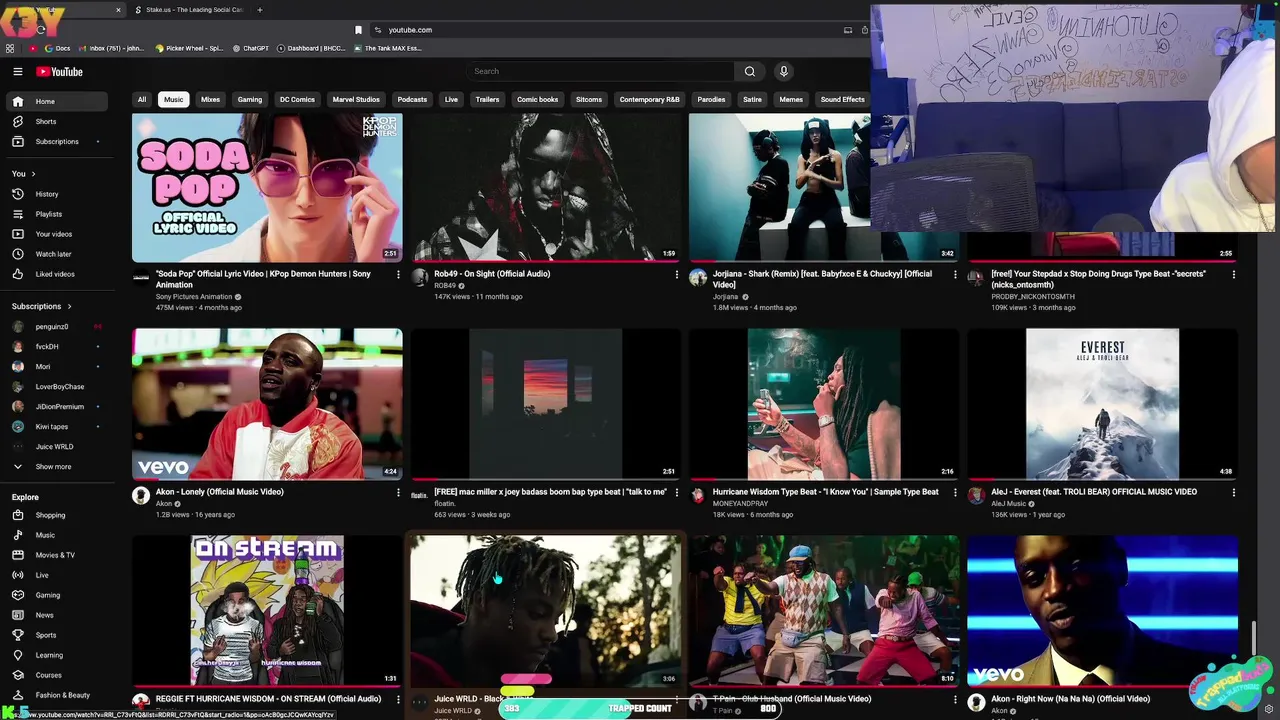
Task: Select the Contemporary R&B filter chip
Action: 649,99
